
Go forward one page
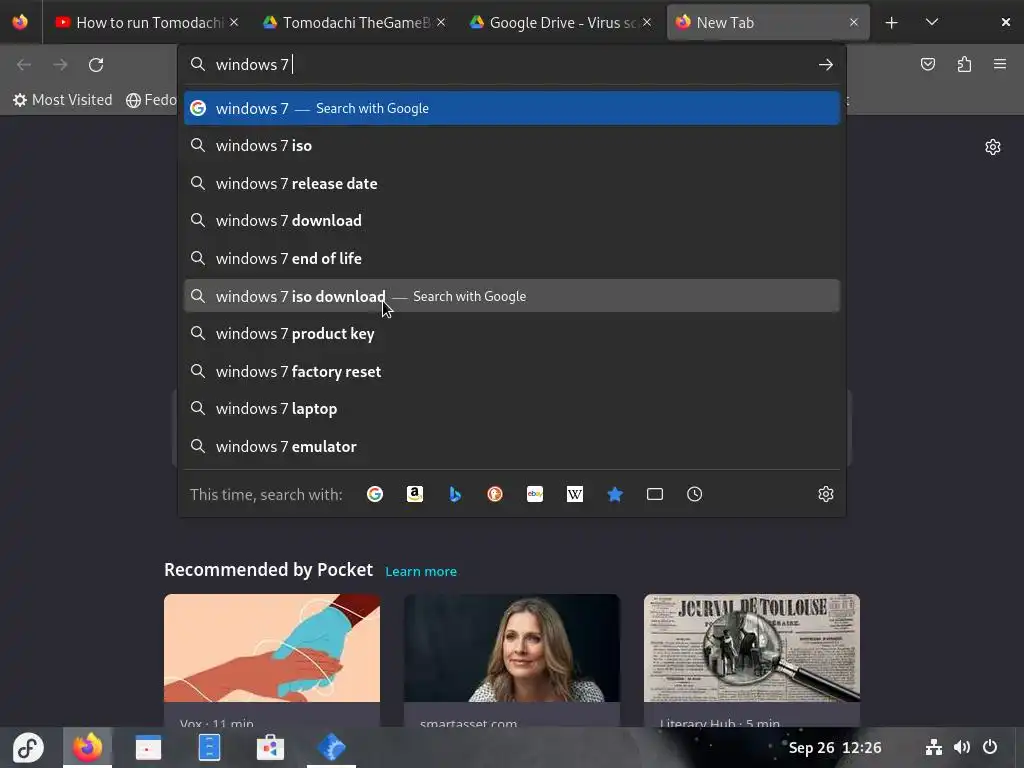60,65
